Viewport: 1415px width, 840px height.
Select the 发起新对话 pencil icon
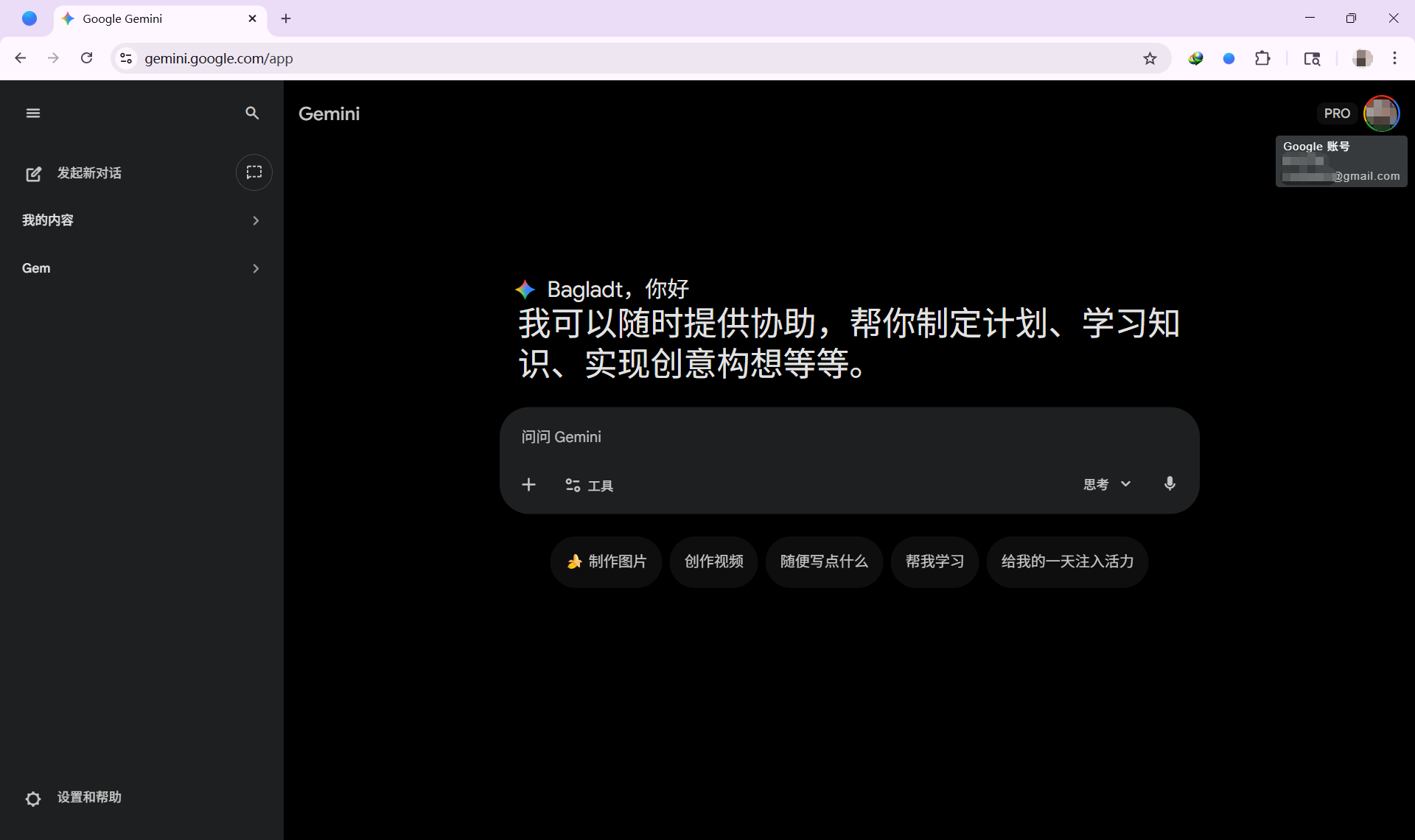[34, 174]
